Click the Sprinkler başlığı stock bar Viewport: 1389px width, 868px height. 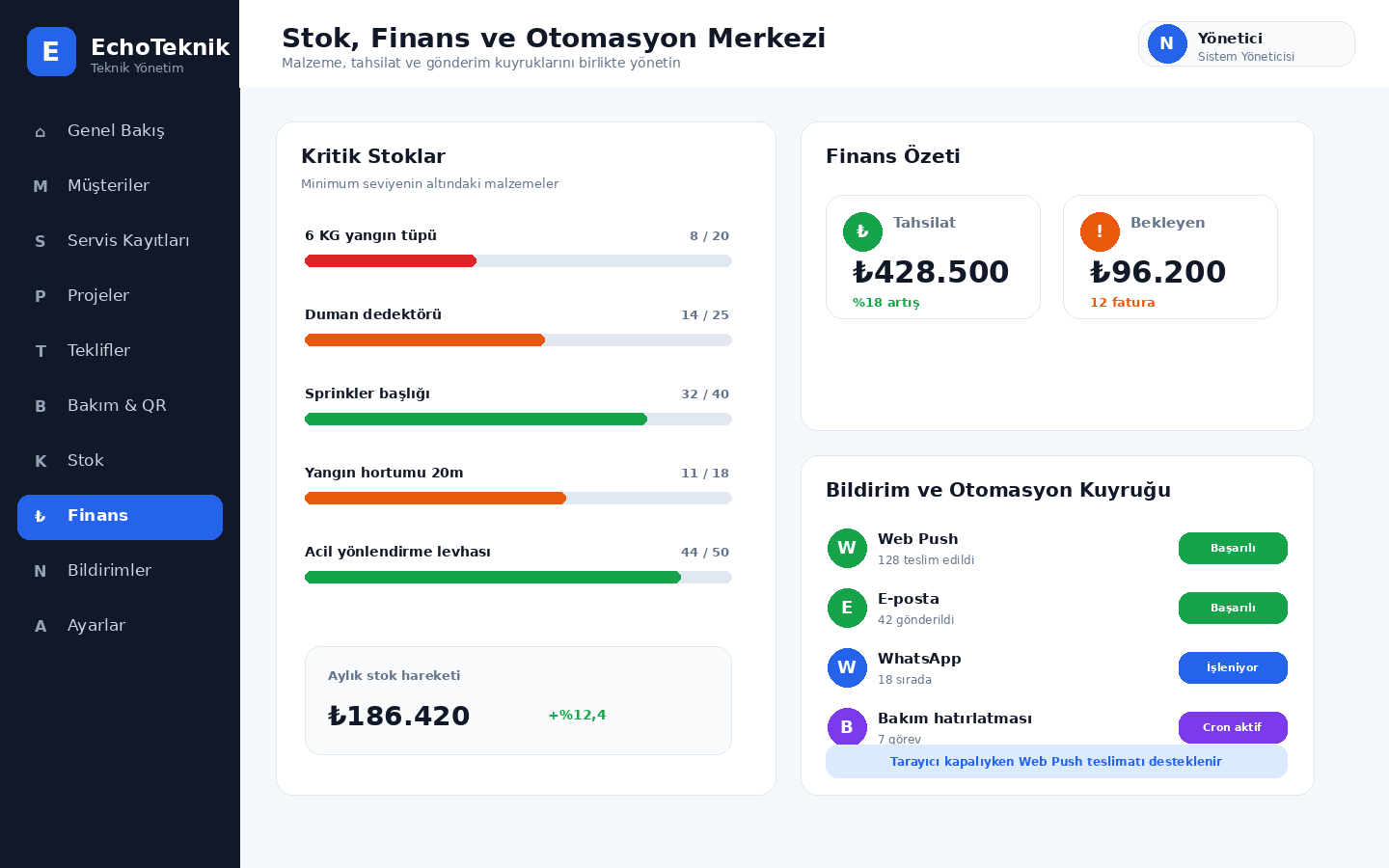[518, 419]
